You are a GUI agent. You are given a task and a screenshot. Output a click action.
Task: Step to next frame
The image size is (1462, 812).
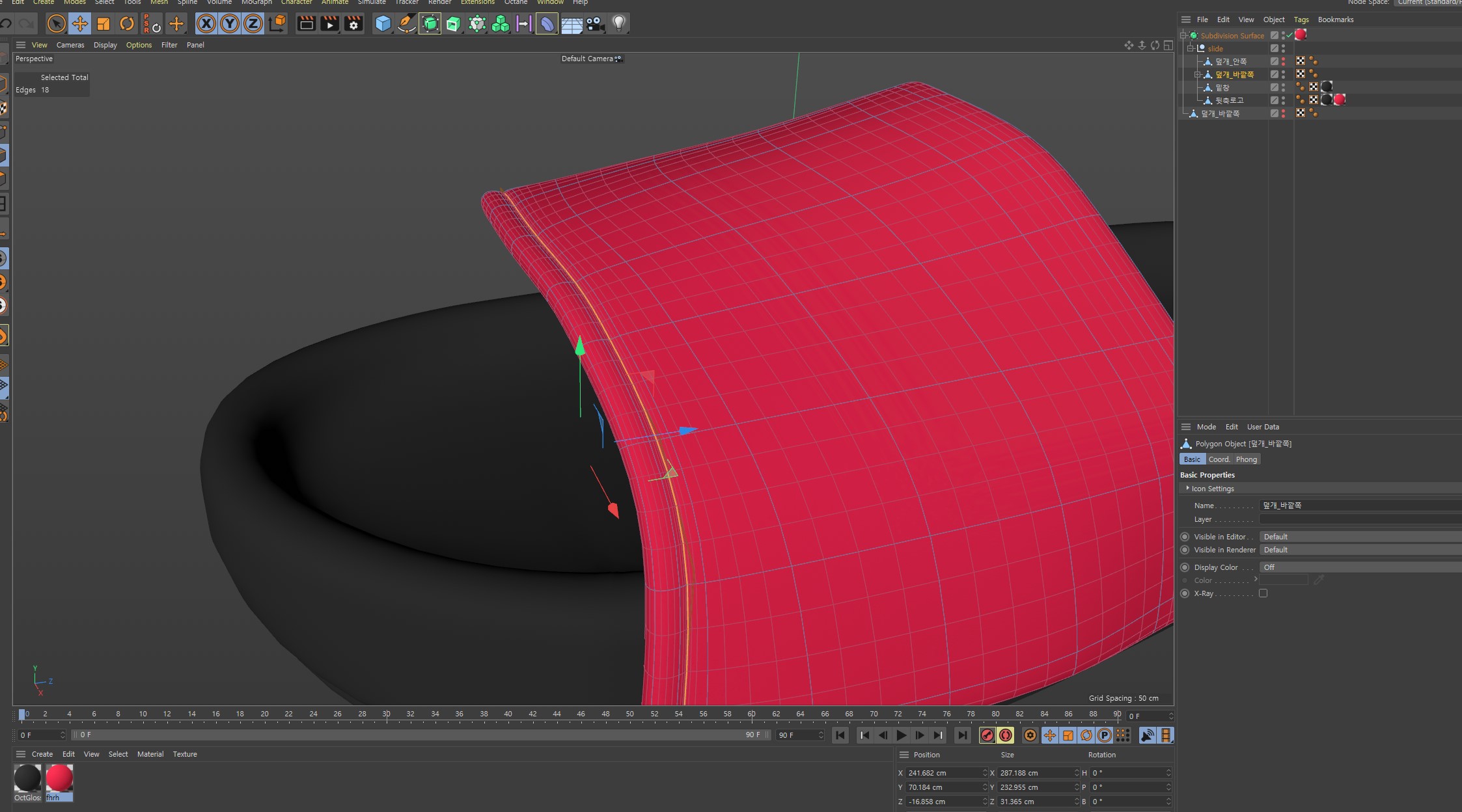pos(920,735)
